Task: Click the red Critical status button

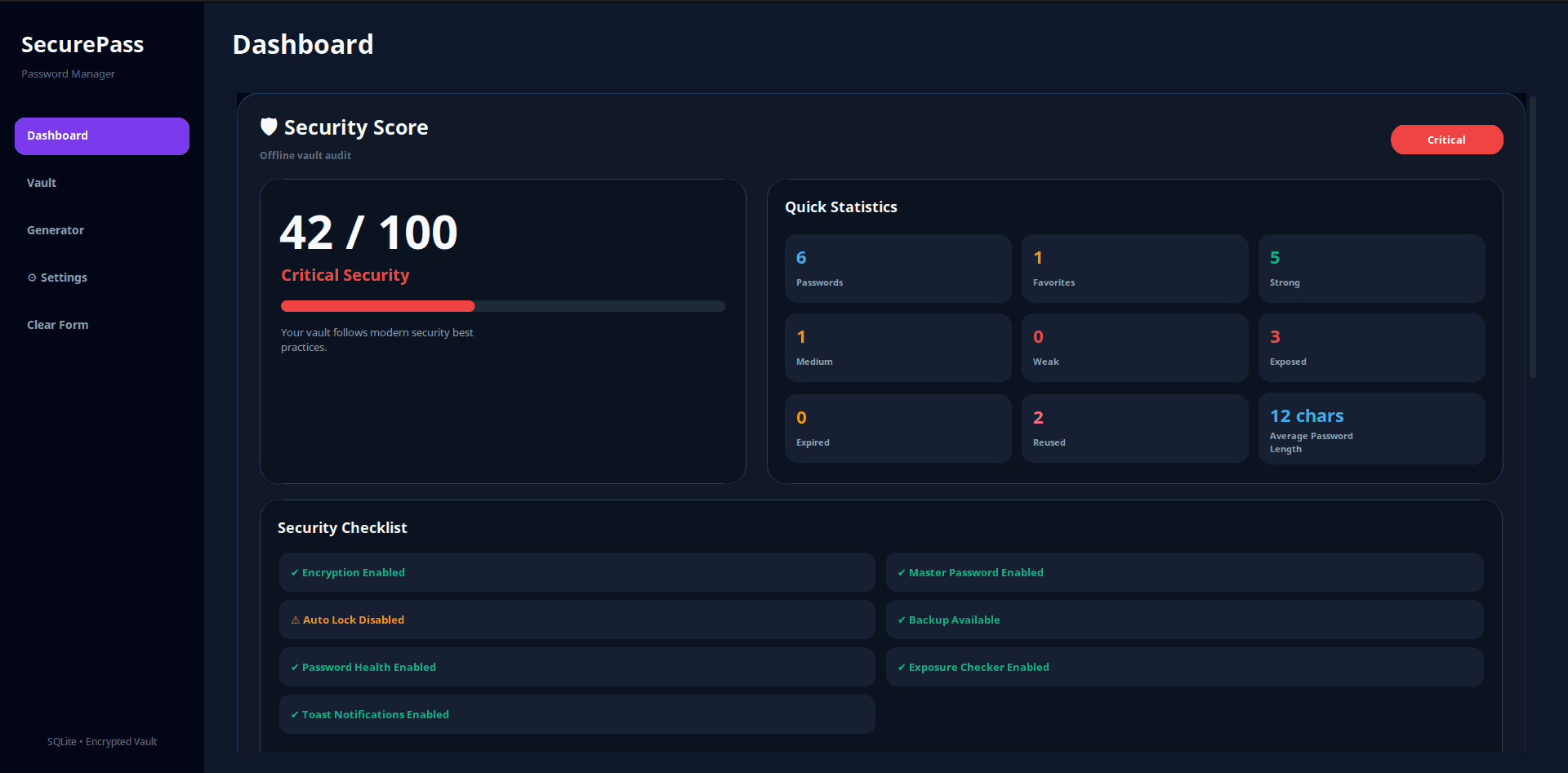Action: (1446, 140)
